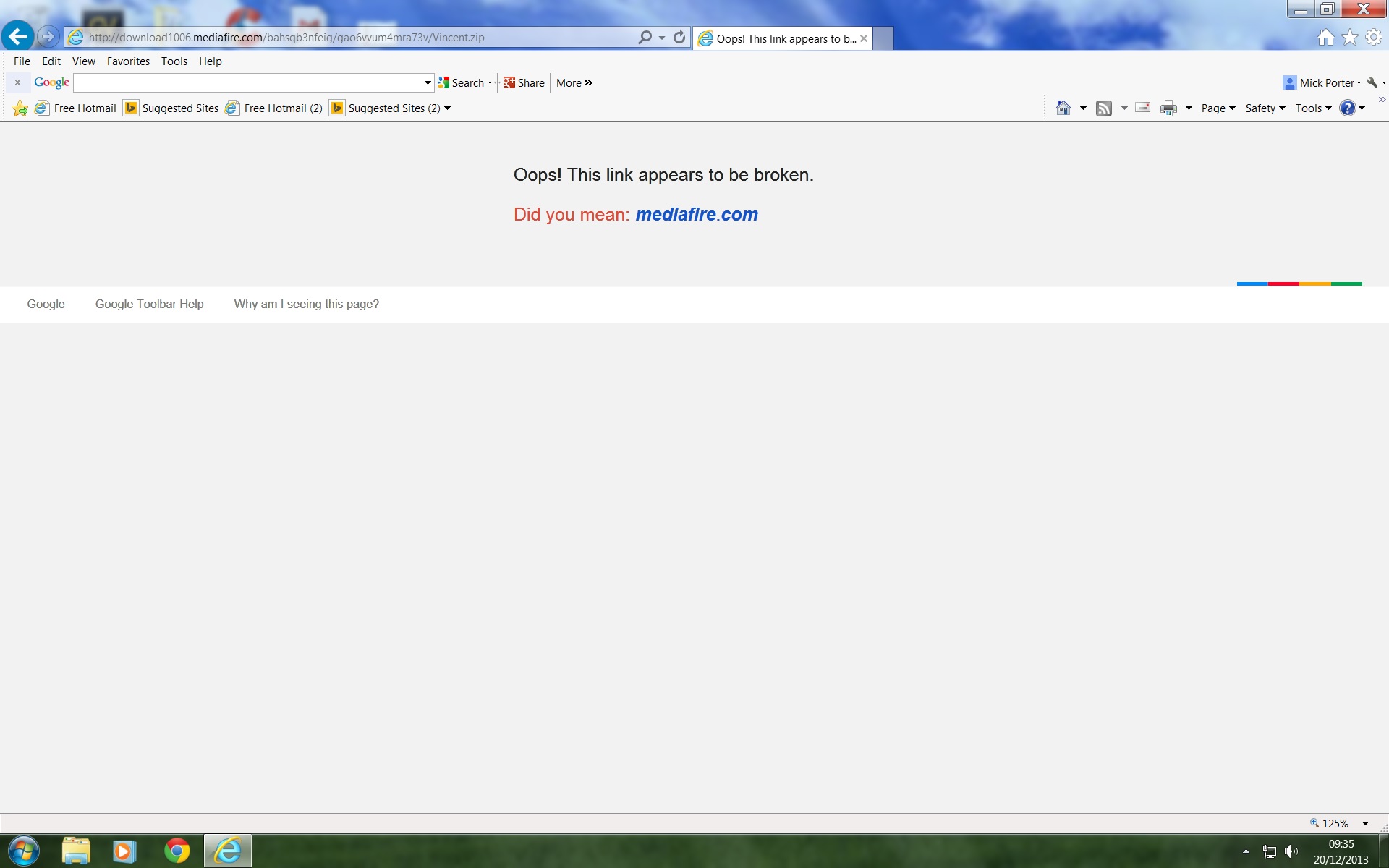Viewport: 1389px width, 868px height.
Task: Click the browser Back arrow button
Action: point(18,36)
